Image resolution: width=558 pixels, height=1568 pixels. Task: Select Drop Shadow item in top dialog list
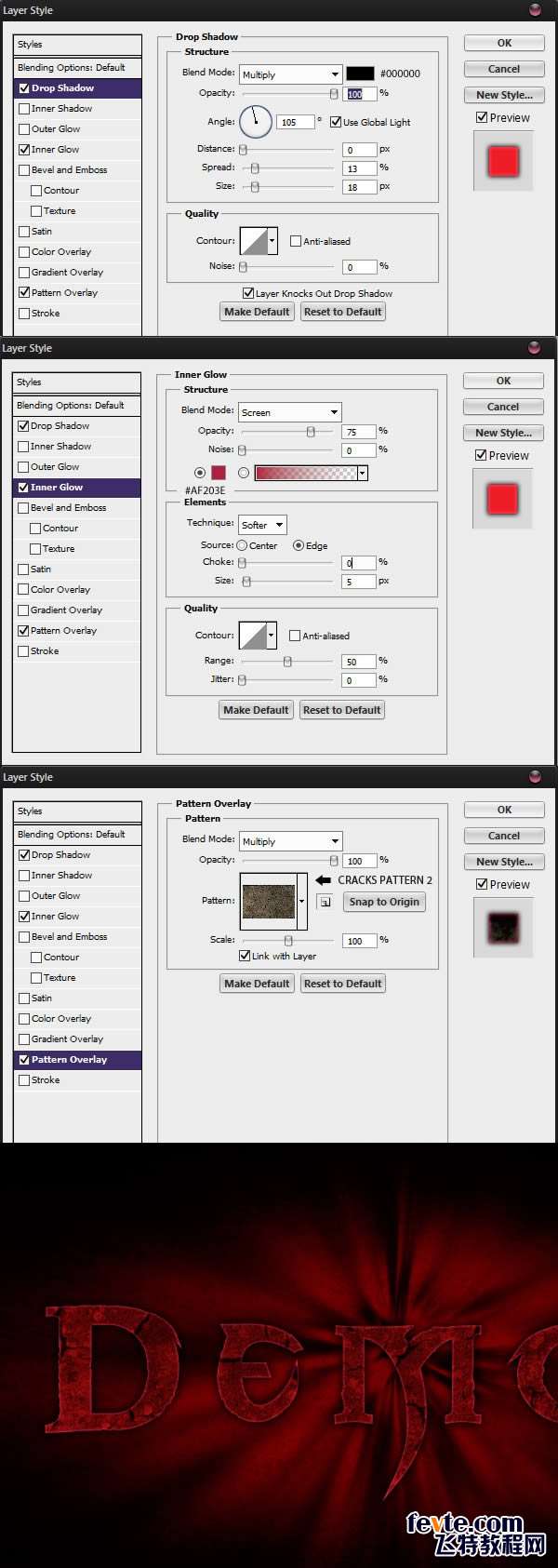click(78, 88)
